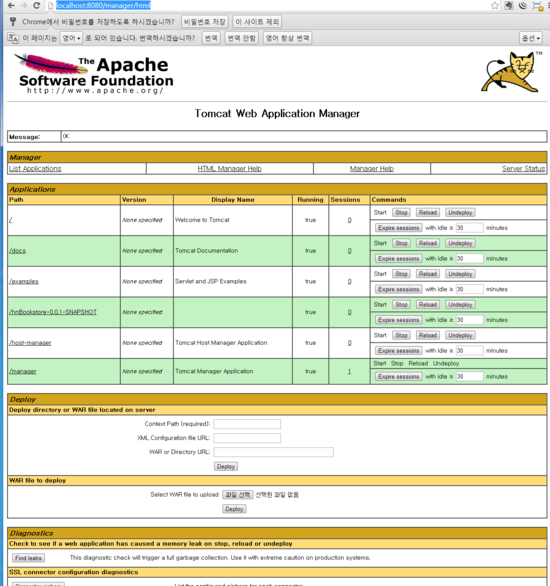550x586 pixels.
Task: Click the page icon beside the URL
Action: [50, 6]
